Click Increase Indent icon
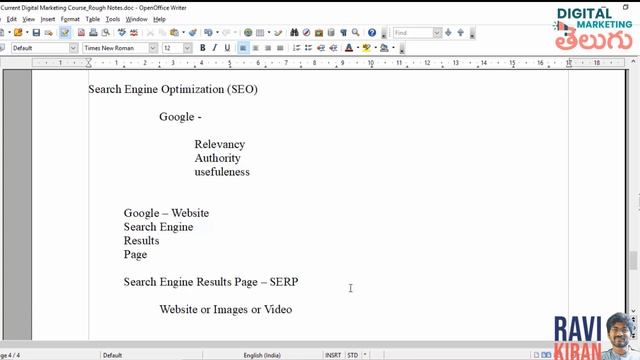 tap(333, 48)
